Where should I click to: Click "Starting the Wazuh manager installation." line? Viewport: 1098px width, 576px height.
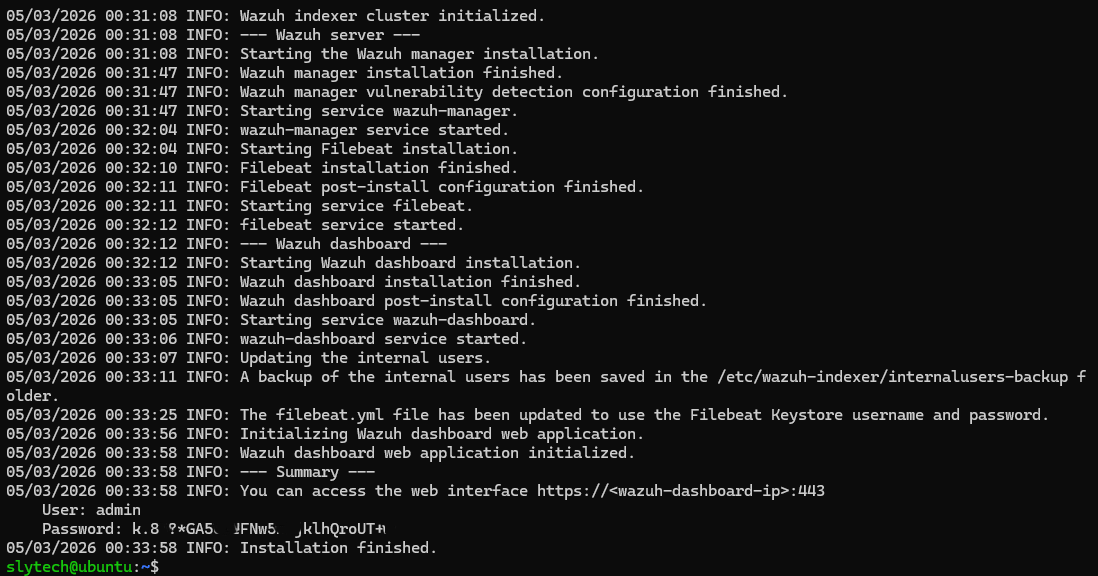[x=419, y=54]
